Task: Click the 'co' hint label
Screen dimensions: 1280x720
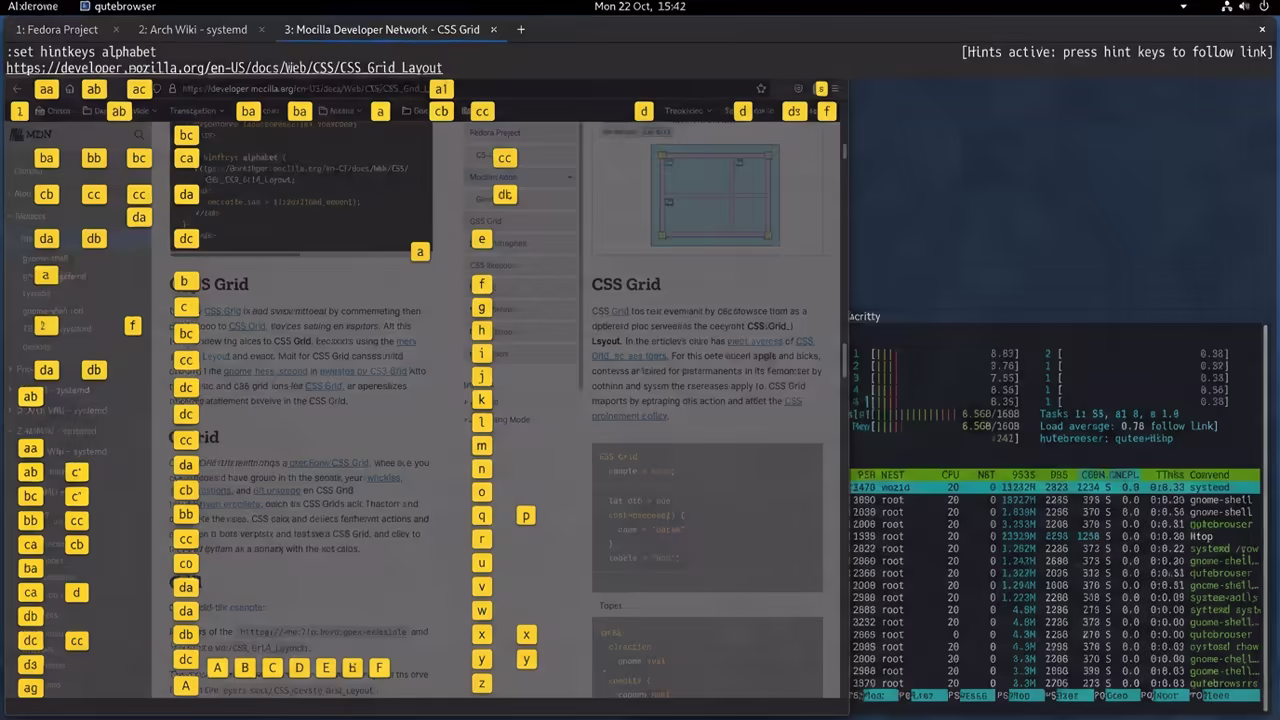Action: [x=186, y=563]
